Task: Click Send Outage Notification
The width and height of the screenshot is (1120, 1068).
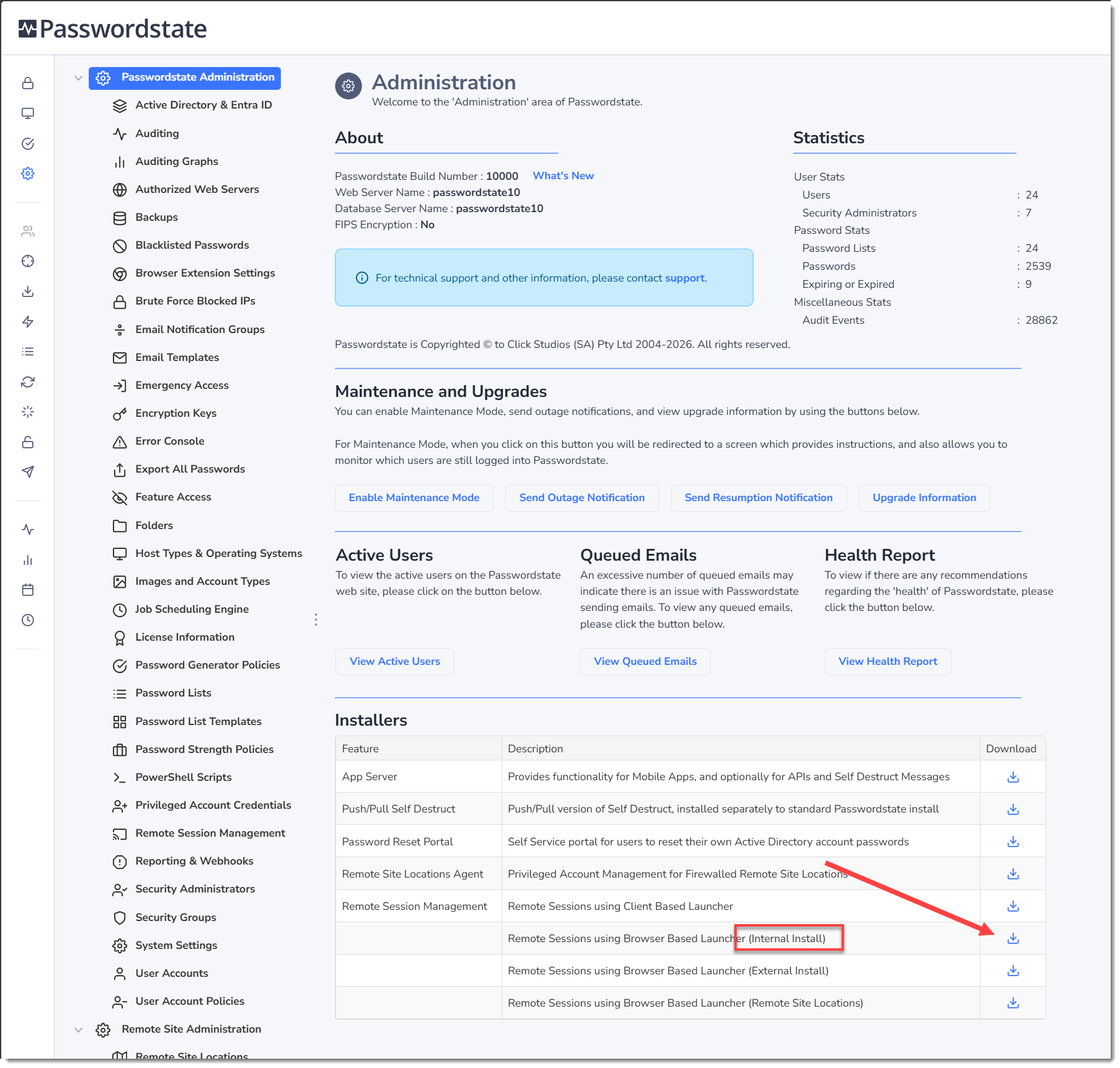Action: [x=582, y=498]
